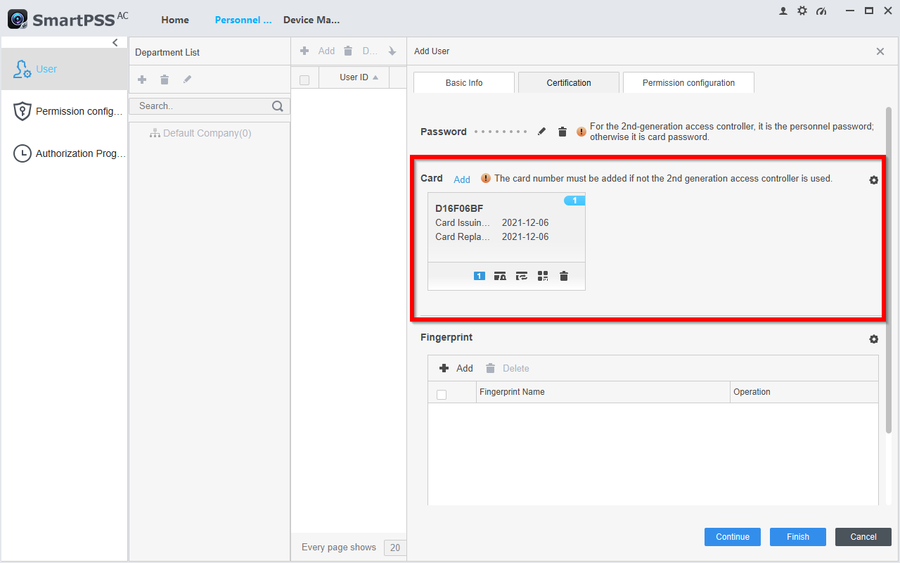Check the Fingerprint Name header checkbox

click(442, 394)
